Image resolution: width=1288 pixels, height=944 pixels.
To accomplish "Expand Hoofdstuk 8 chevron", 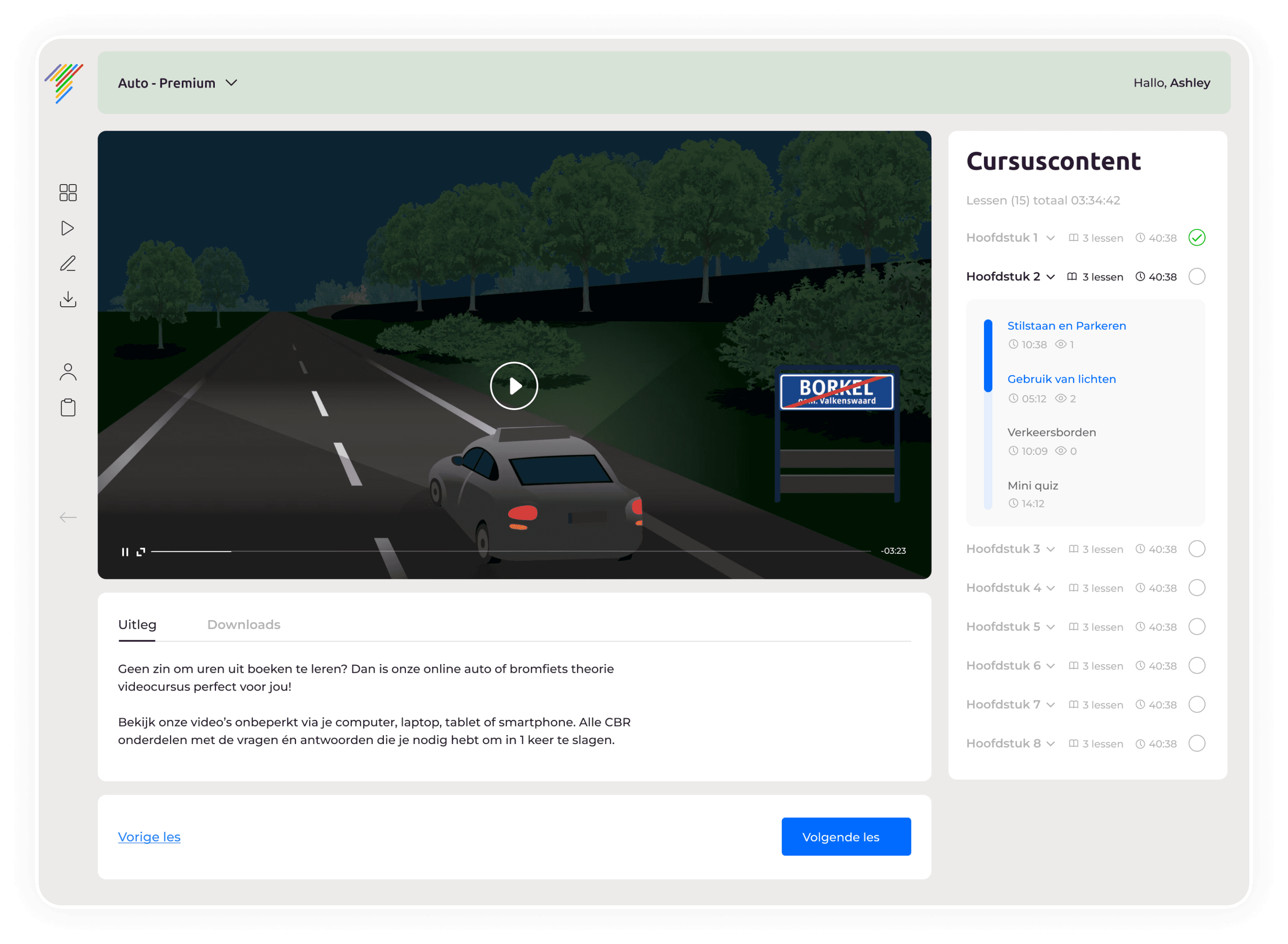I will (x=1051, y=744).
